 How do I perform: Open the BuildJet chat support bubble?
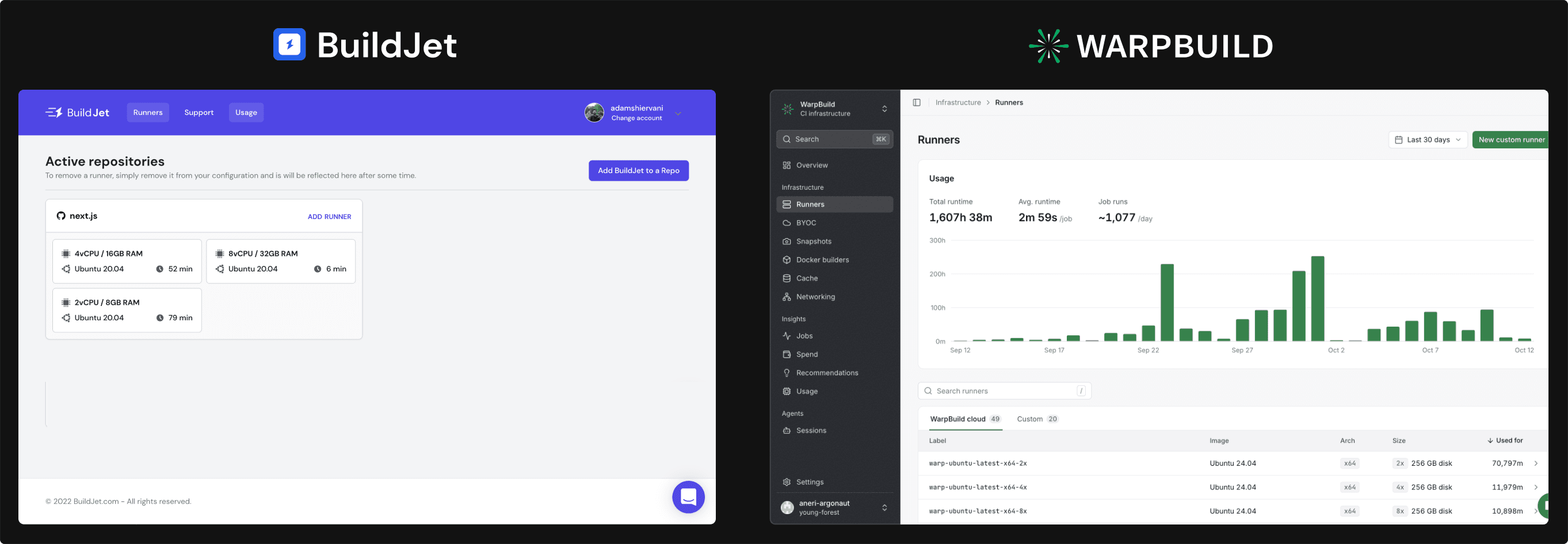point(688,497)
